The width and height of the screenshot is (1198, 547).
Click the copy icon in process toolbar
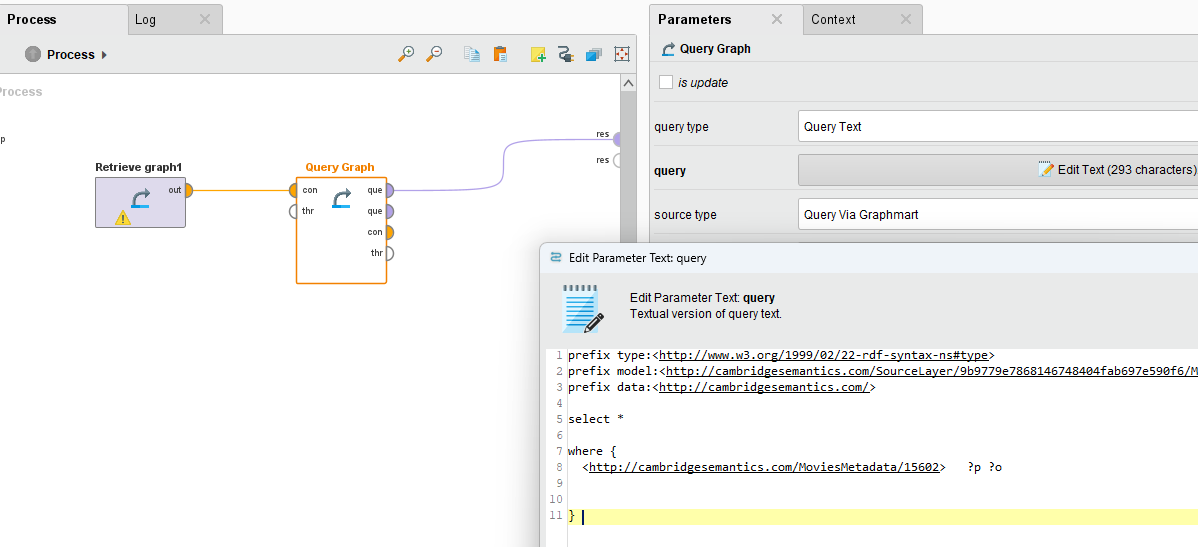tap(472, 54)
